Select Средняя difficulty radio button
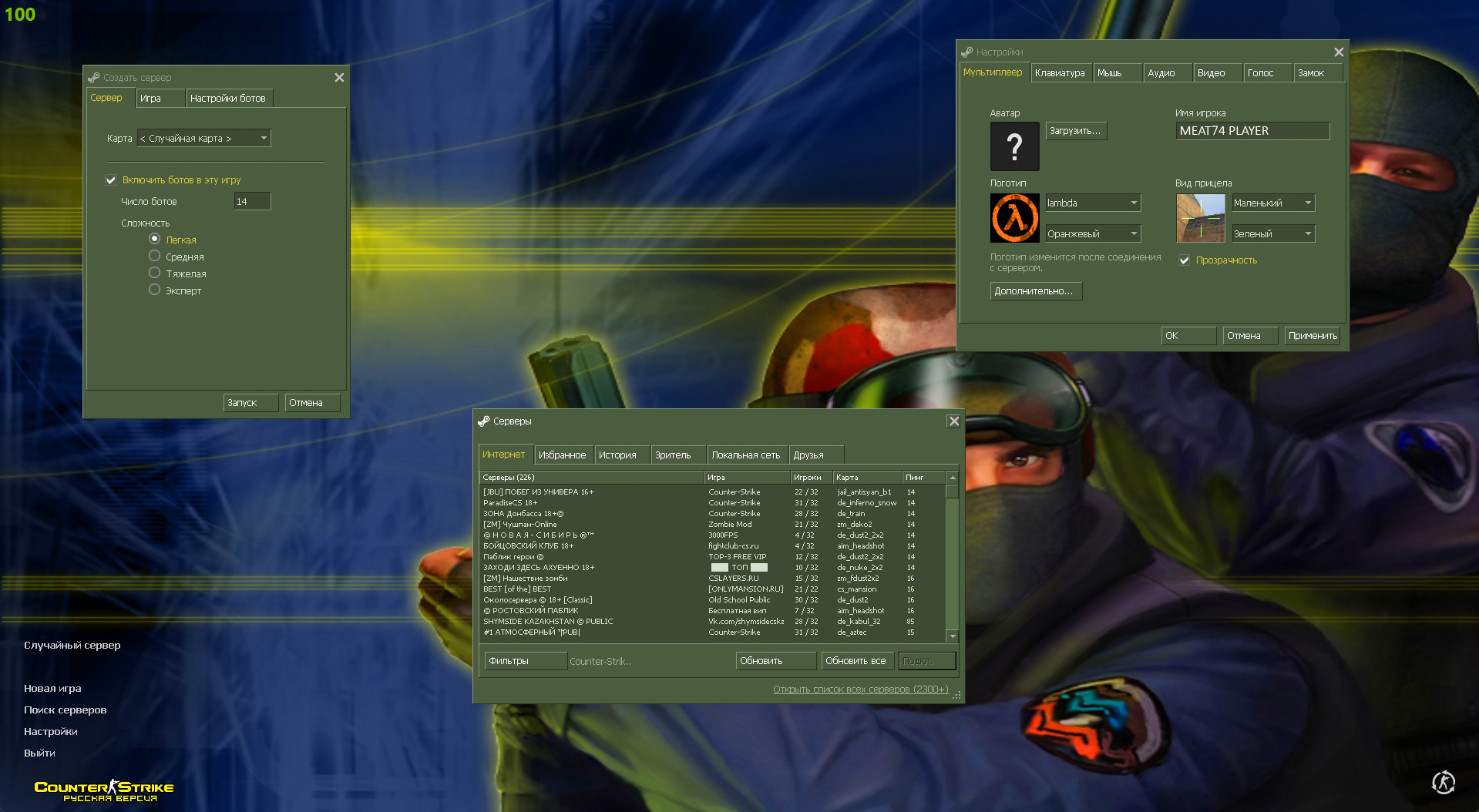Image resolution: width=1479 pixels, height=812 pixels. [154, 256]
